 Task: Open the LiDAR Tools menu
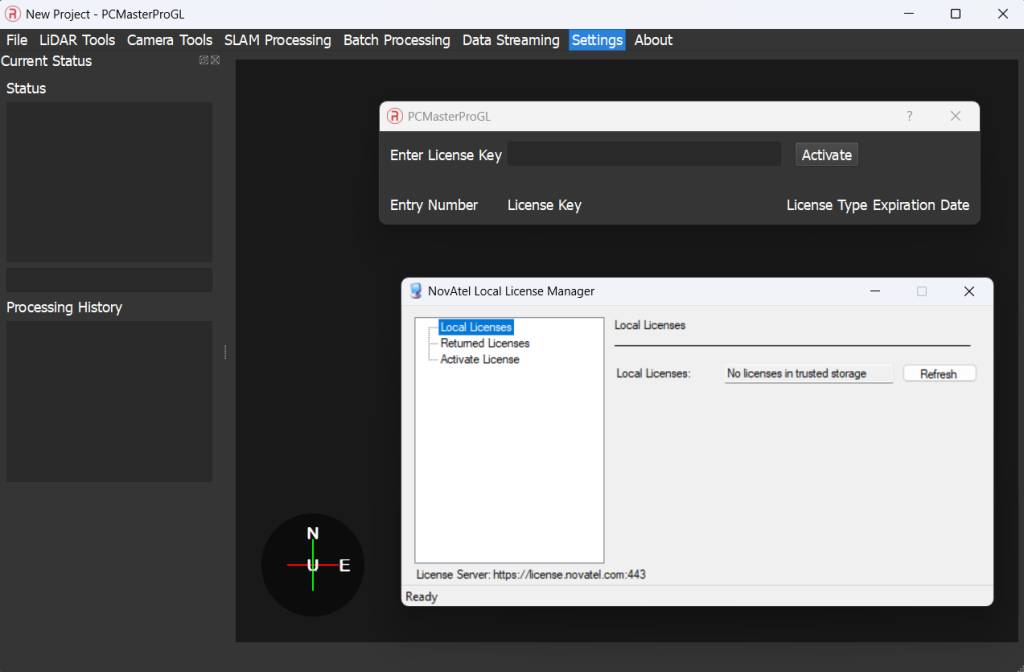point(77,40)
